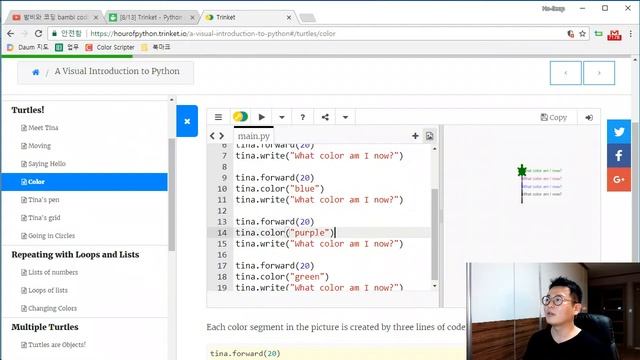This screenshot has height=360, width=640.
Task: Expand the share options dropdown arrow
Action: click(345, 117)
